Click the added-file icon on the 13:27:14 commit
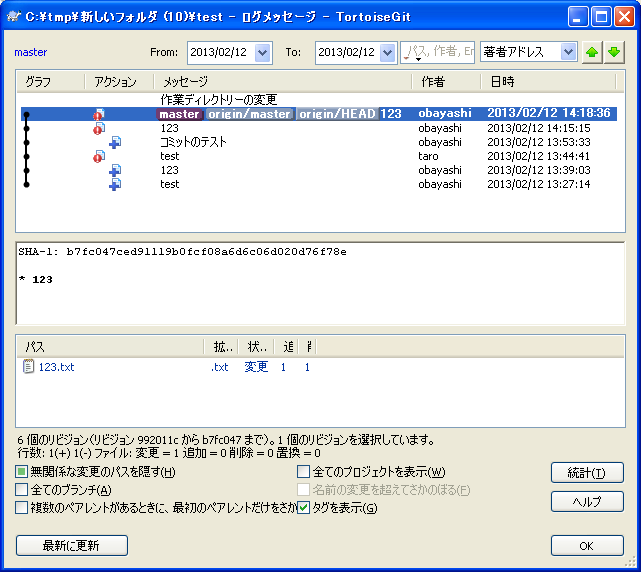This screenshot has height=572, width=641. click(x=115, y=185)
